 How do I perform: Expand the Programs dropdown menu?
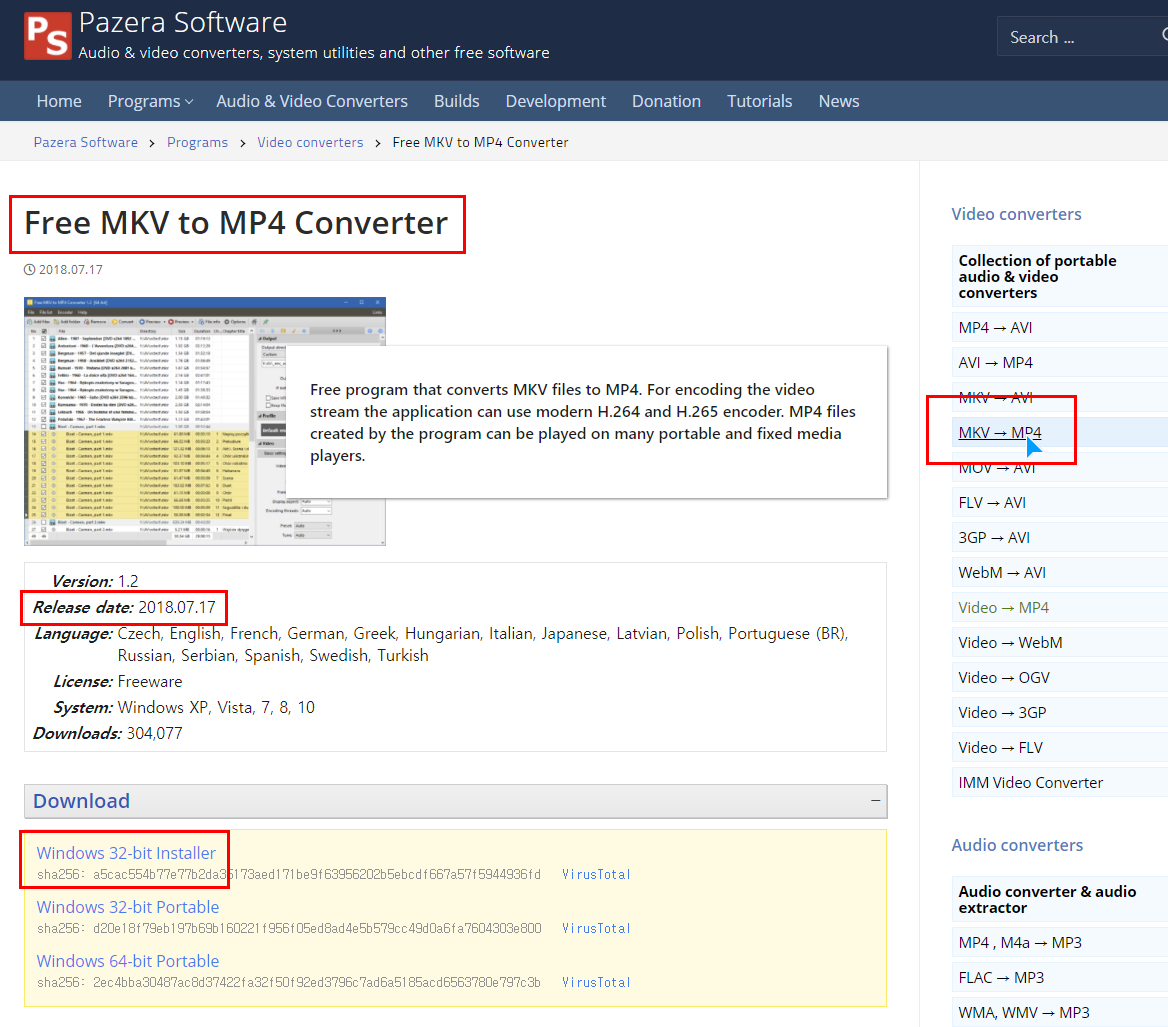pos(150,101)
